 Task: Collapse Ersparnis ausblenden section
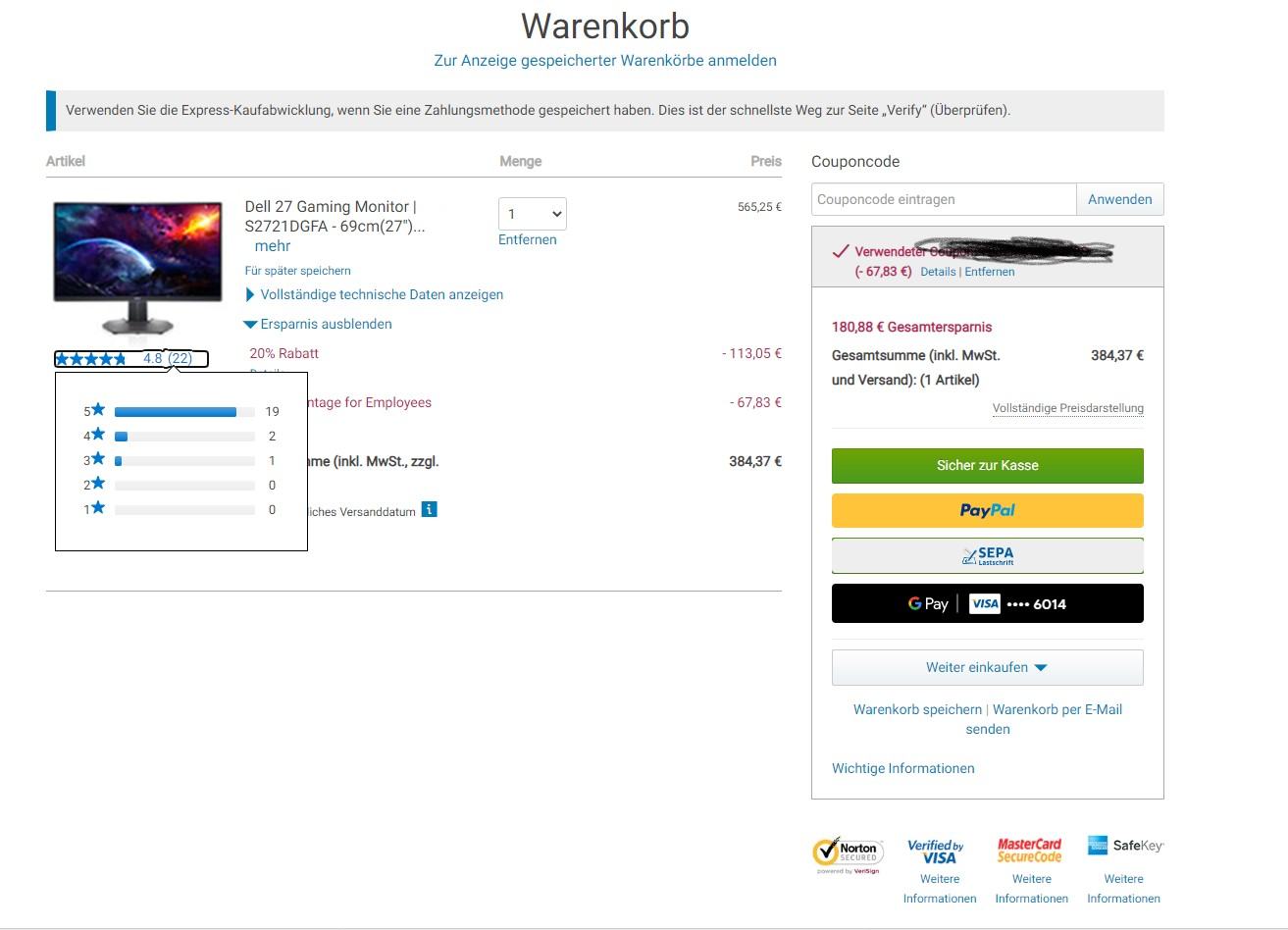click(x=319, y=324)
